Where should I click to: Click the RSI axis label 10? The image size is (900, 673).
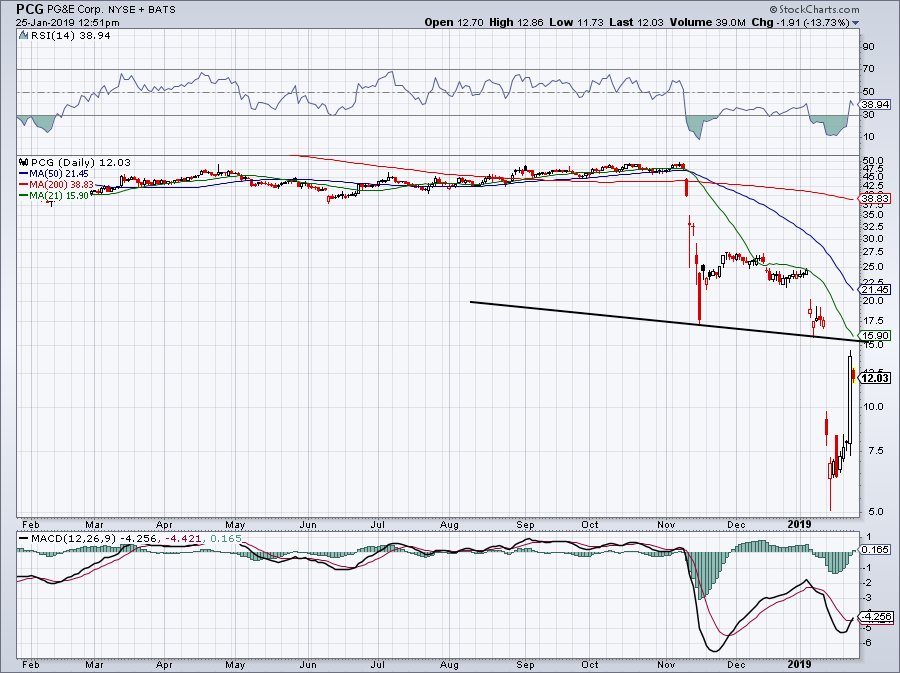pyautogui.click(x=868, y=137)
